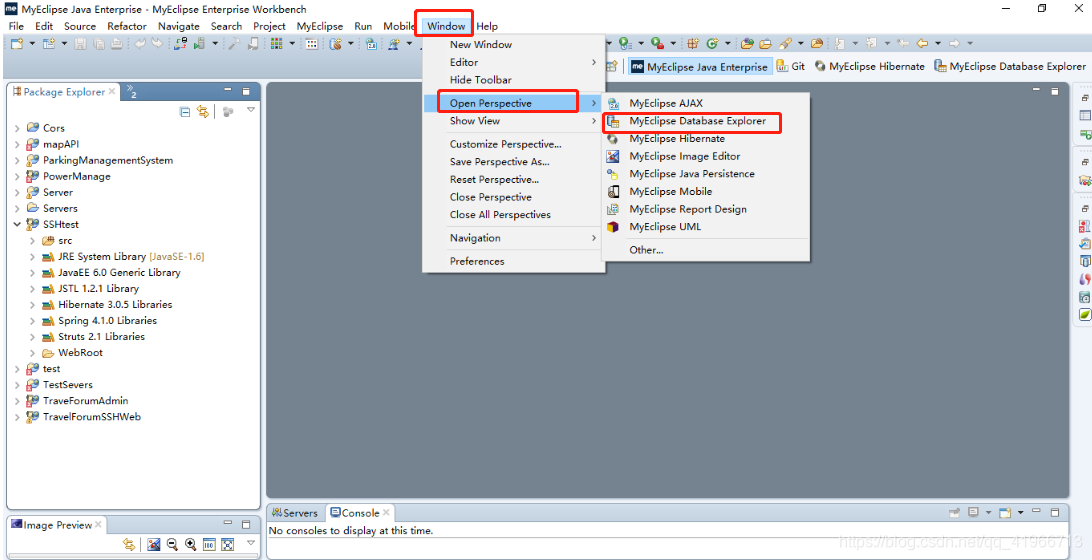Click the hammer Build toolbar icon
The width and height of the screenshot is (1092, 560).
234,43
